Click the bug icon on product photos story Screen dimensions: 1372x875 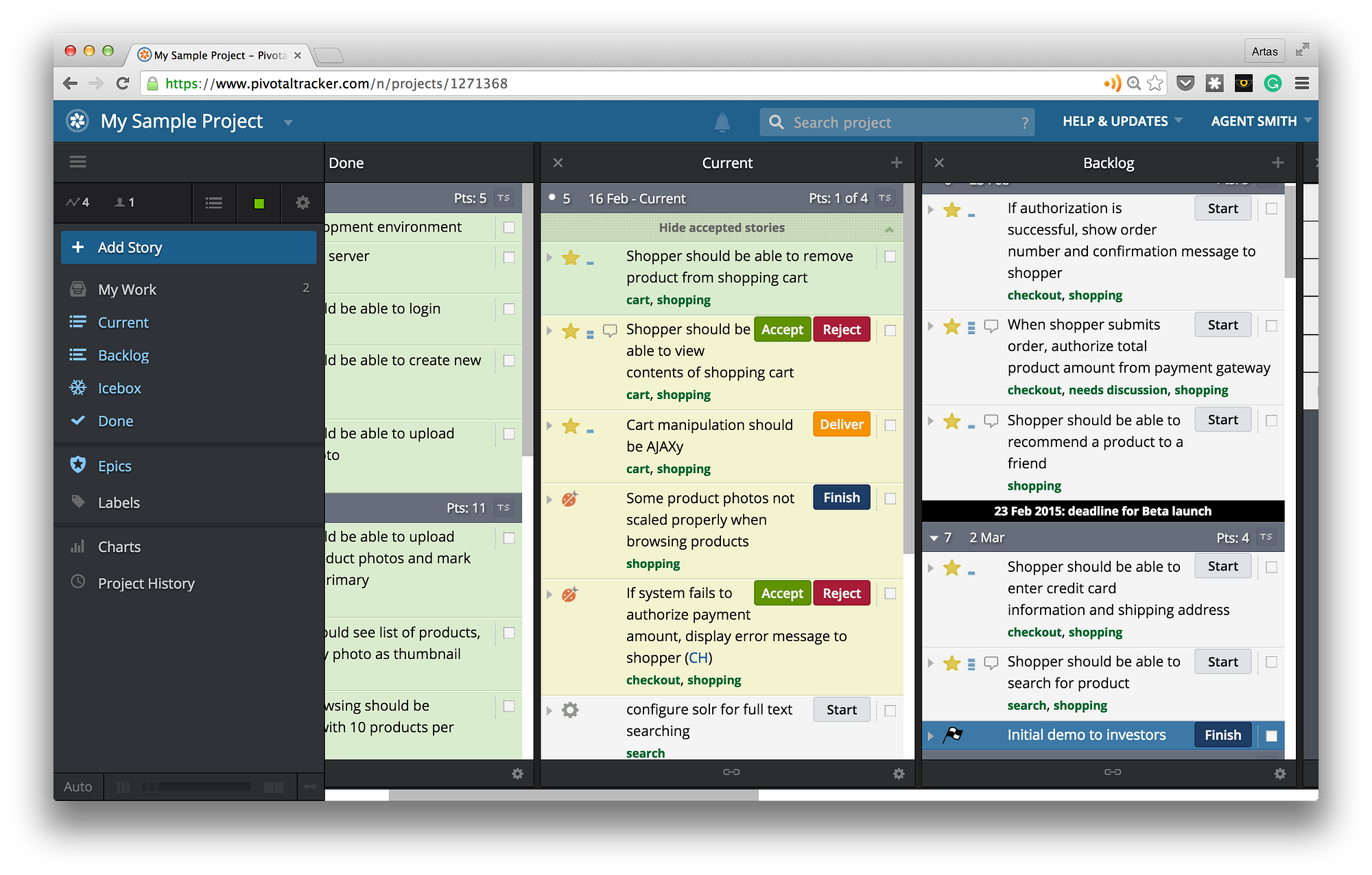pos(569,499)
